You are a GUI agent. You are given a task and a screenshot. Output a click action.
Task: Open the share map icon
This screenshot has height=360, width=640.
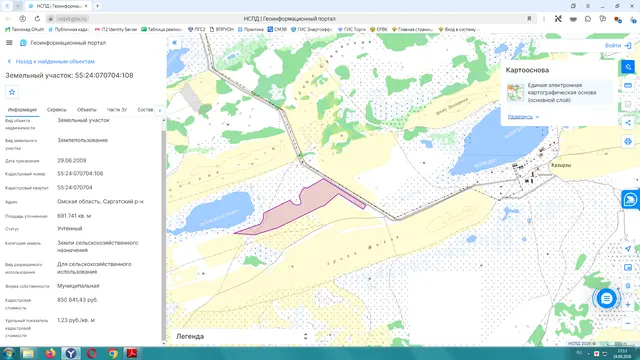628,122
